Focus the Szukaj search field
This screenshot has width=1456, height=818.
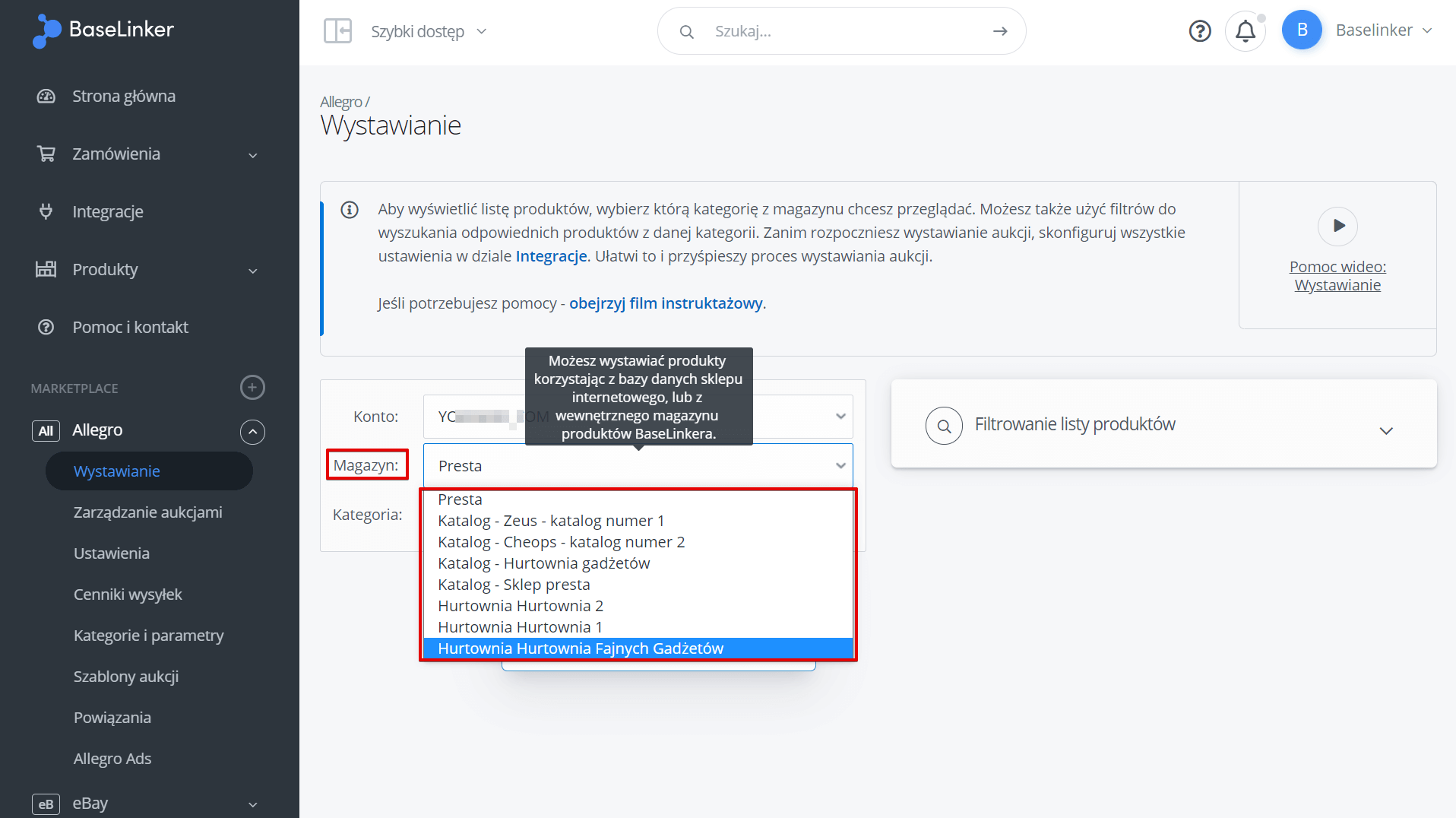coord(844,31)
